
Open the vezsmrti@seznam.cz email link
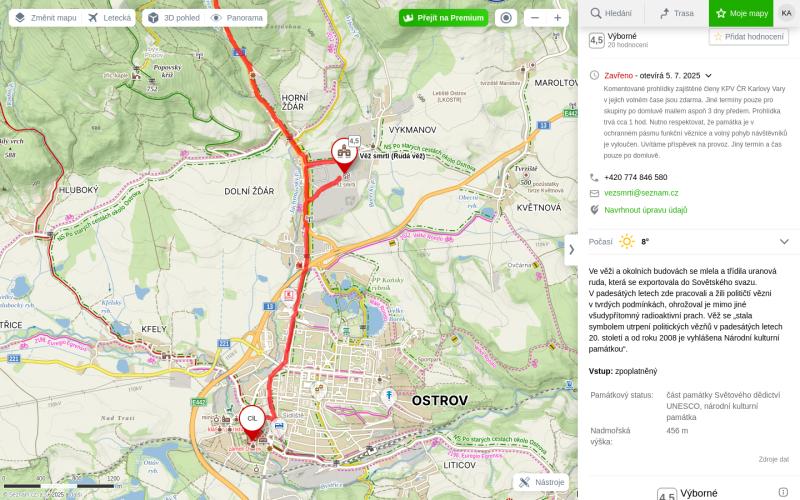641,193
